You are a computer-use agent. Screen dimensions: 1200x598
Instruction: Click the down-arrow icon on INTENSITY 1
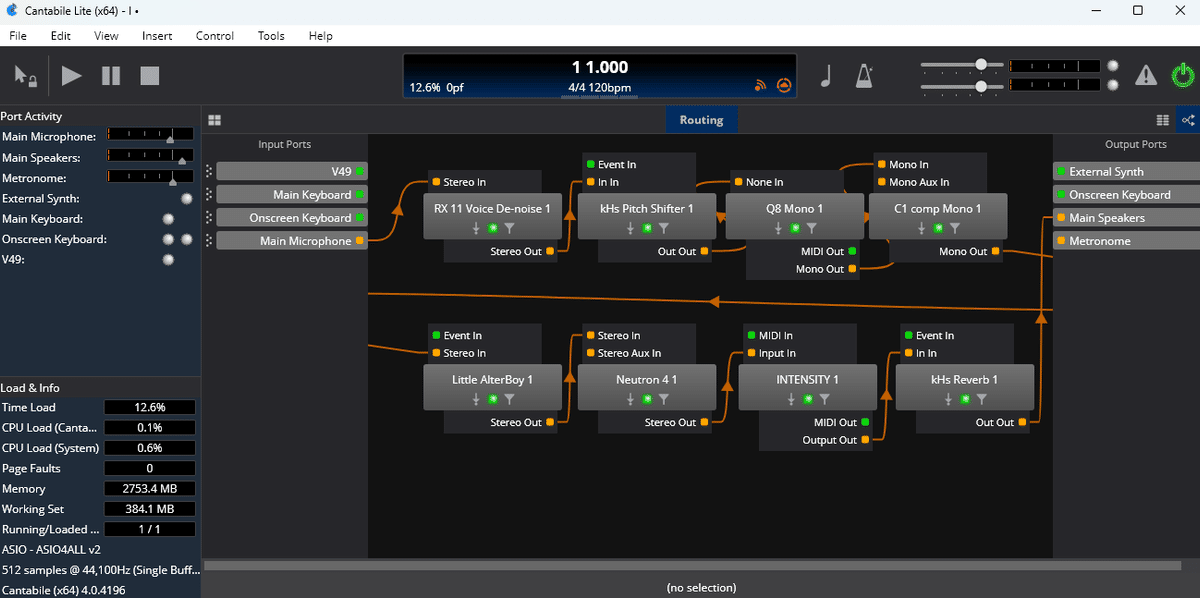tap(791, 399)
